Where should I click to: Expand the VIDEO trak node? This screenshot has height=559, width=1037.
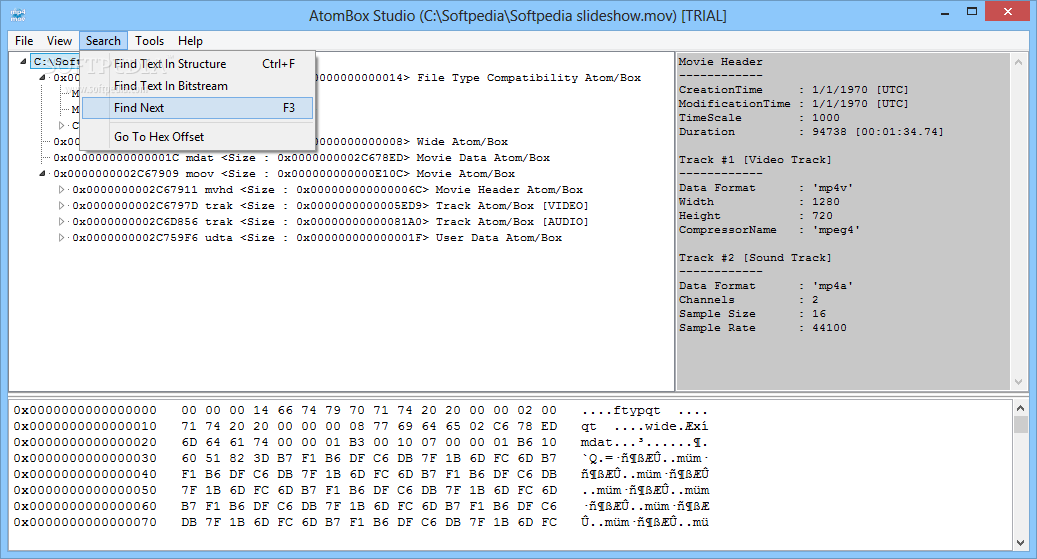[x=62, y=206]
